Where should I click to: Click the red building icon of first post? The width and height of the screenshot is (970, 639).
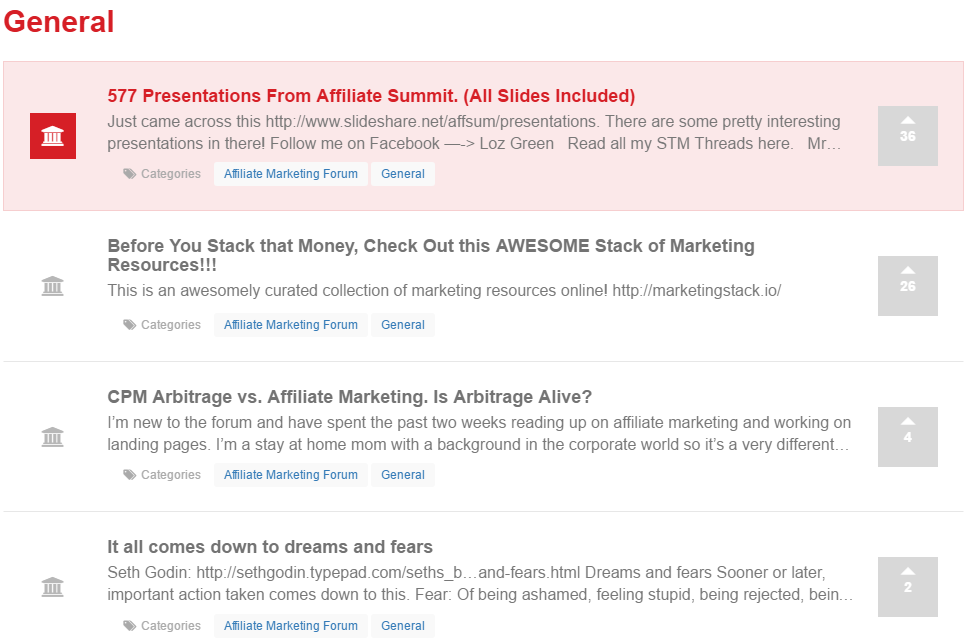(53, 136)
